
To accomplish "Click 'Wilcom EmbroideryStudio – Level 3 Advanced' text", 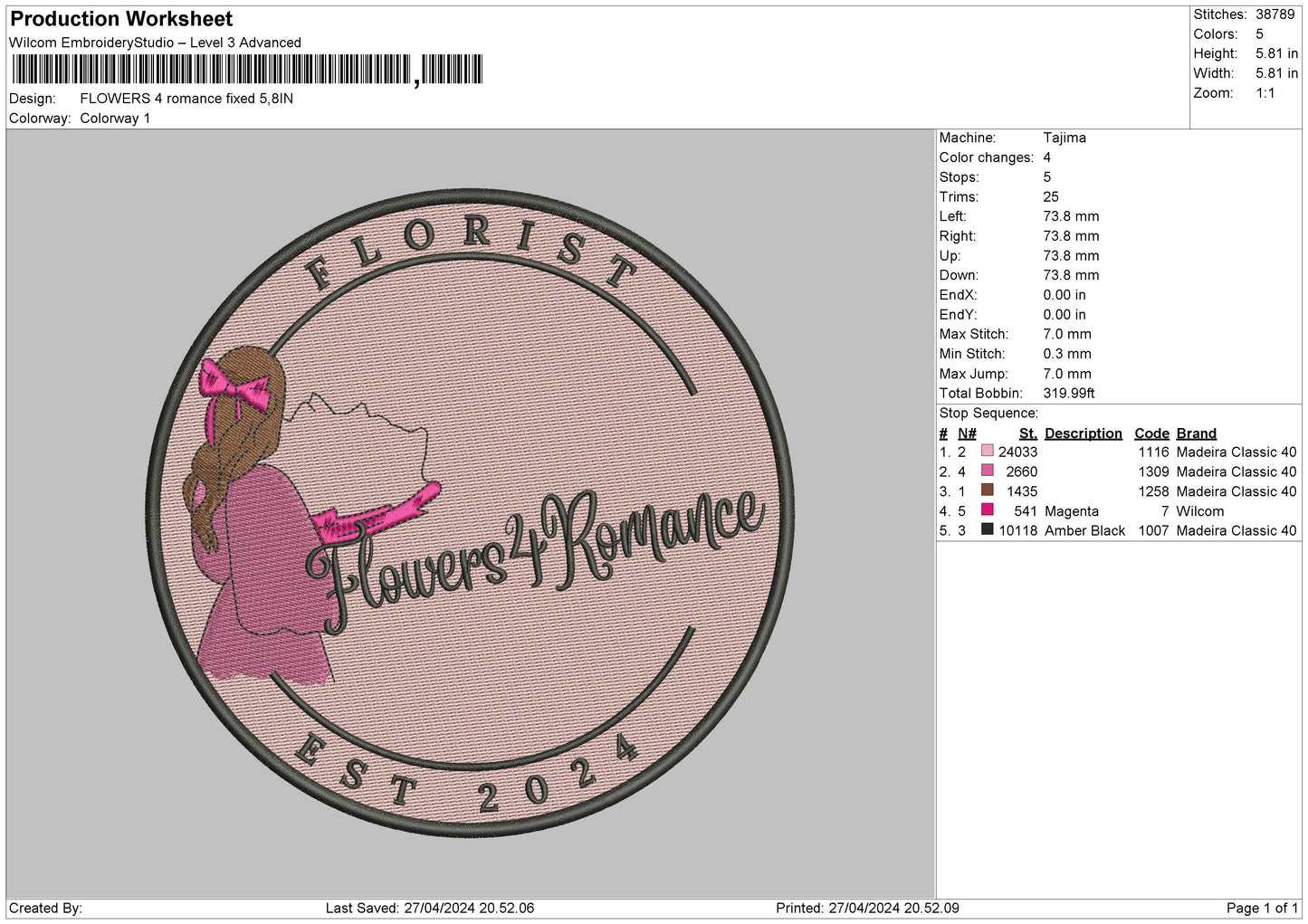I will coord(155,43).
